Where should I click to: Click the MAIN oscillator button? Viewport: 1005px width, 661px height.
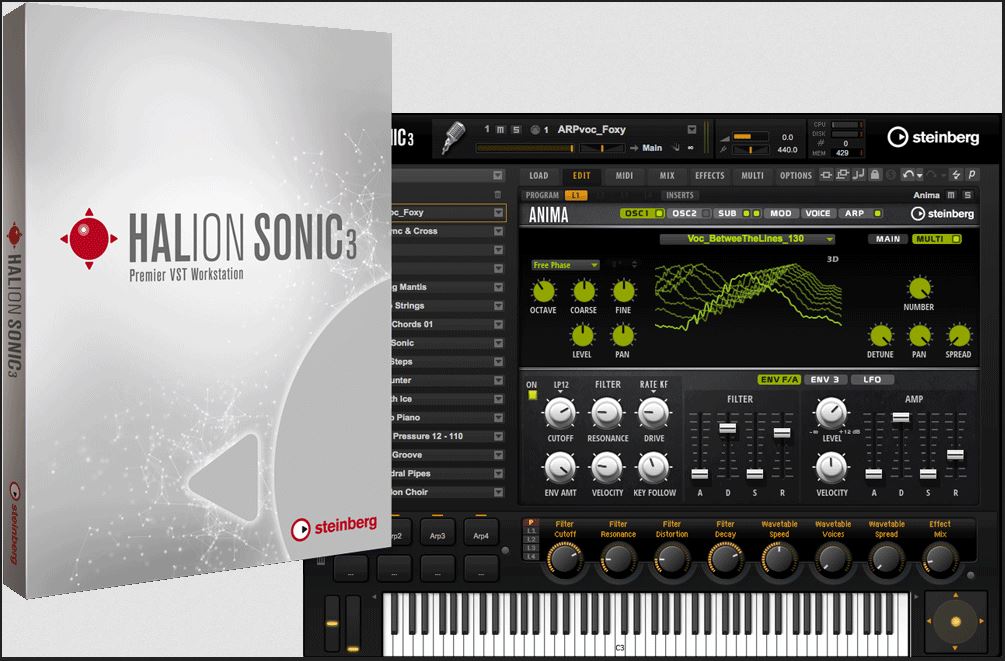coord(888,239)
